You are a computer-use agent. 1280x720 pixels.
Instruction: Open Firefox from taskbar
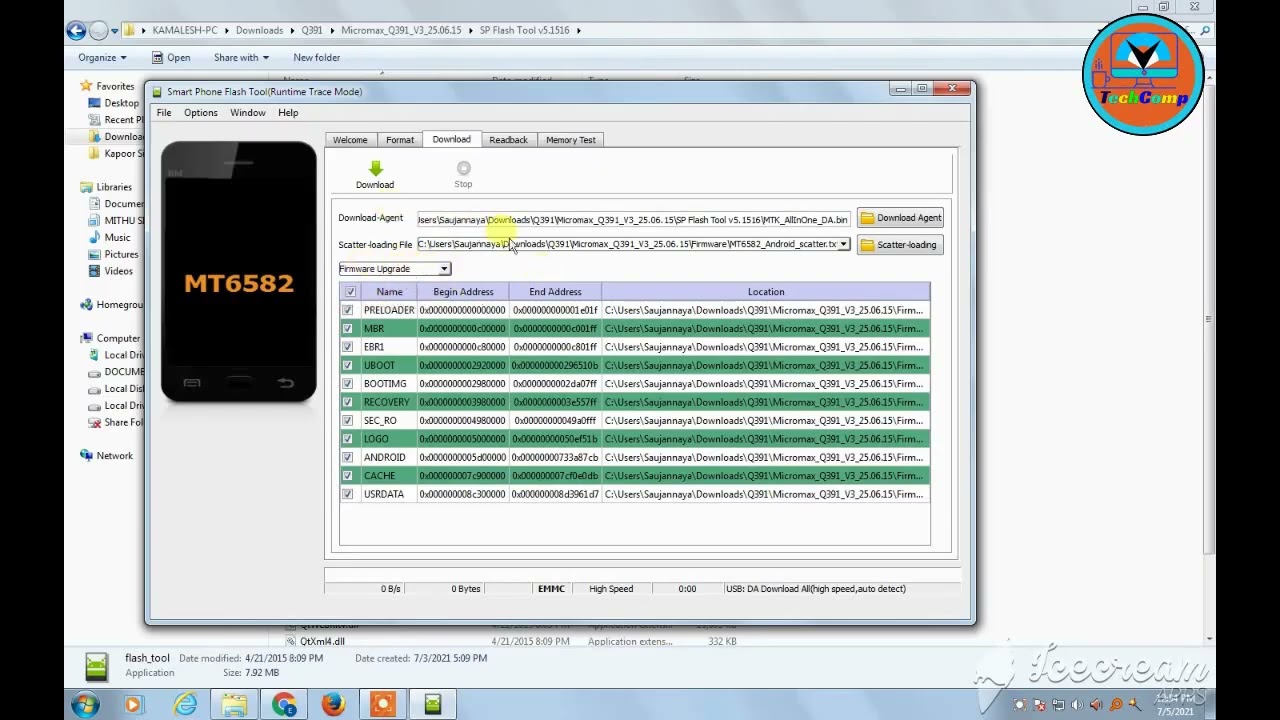[x=333, y=705]
